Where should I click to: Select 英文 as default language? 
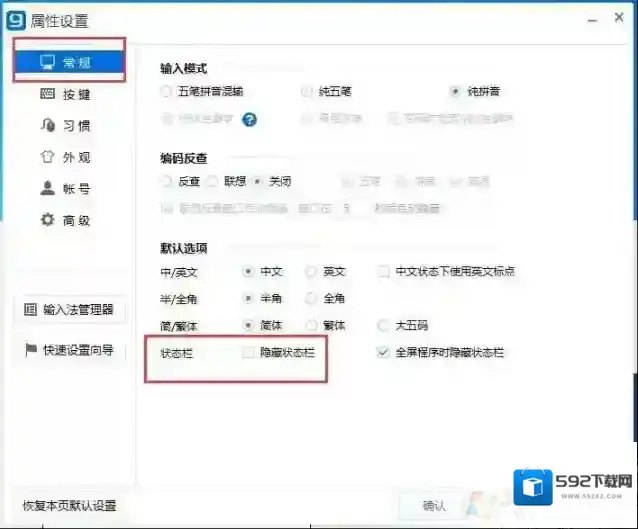coord(311,271)
